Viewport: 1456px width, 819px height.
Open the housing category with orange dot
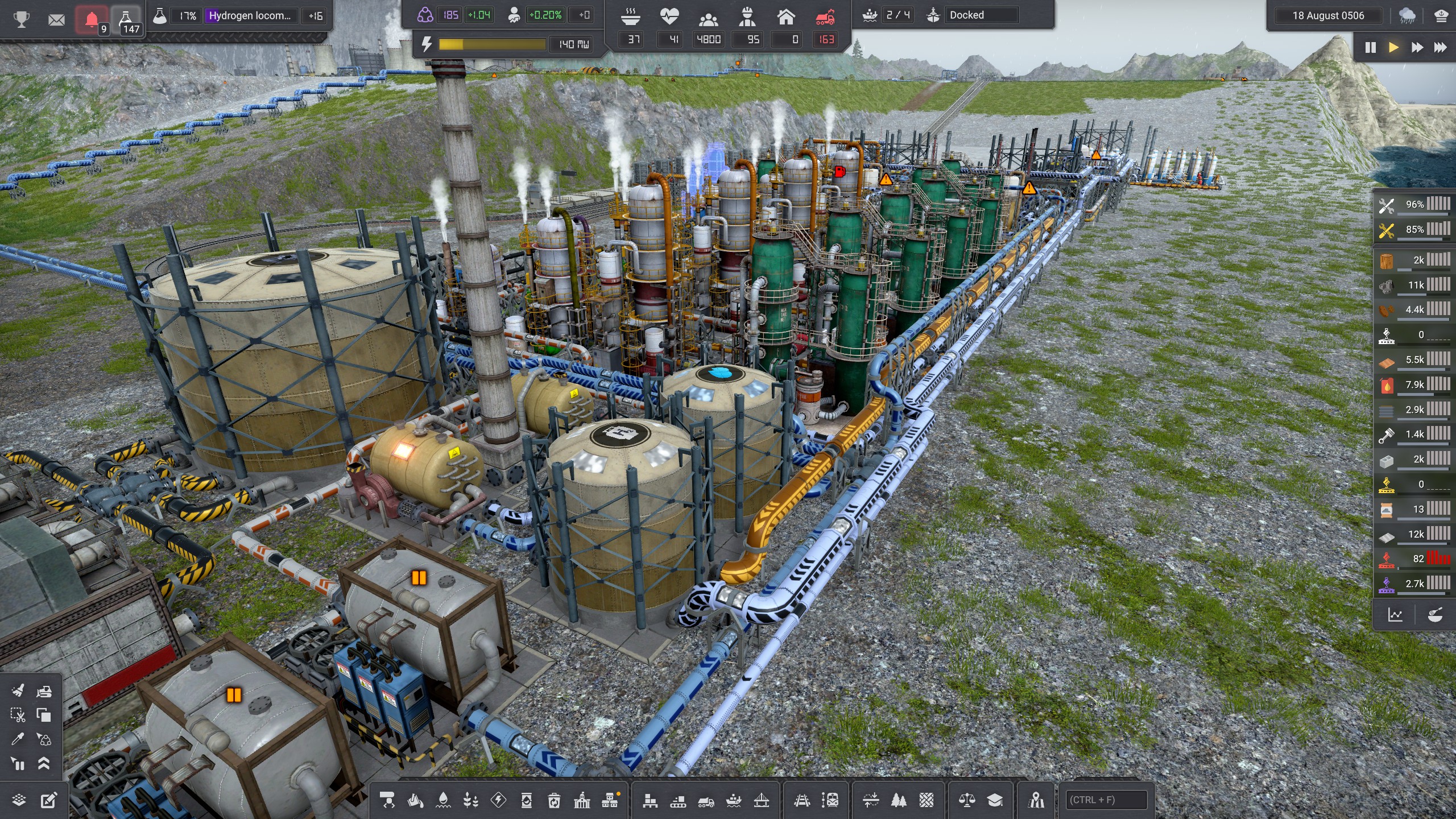click(x=610, y=800)
